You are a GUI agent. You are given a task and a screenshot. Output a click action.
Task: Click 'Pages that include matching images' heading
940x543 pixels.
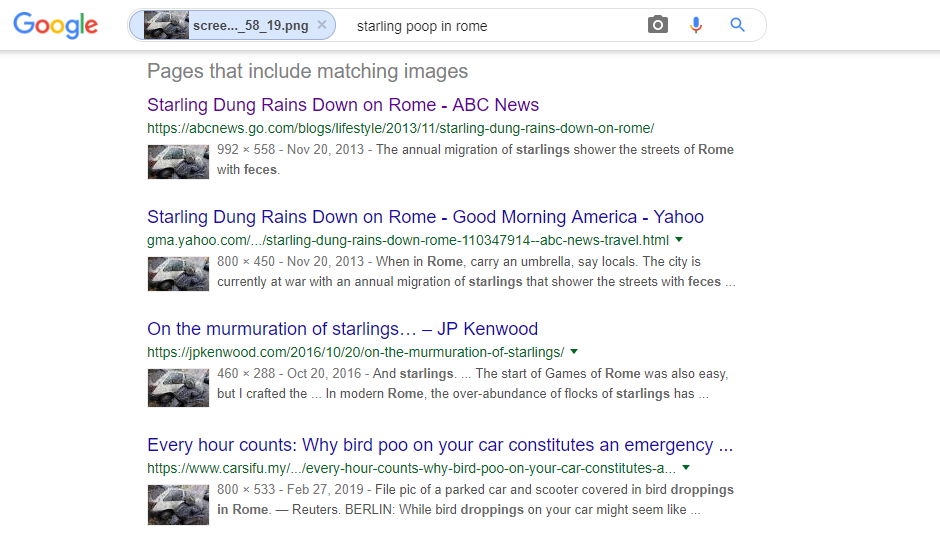308,71
